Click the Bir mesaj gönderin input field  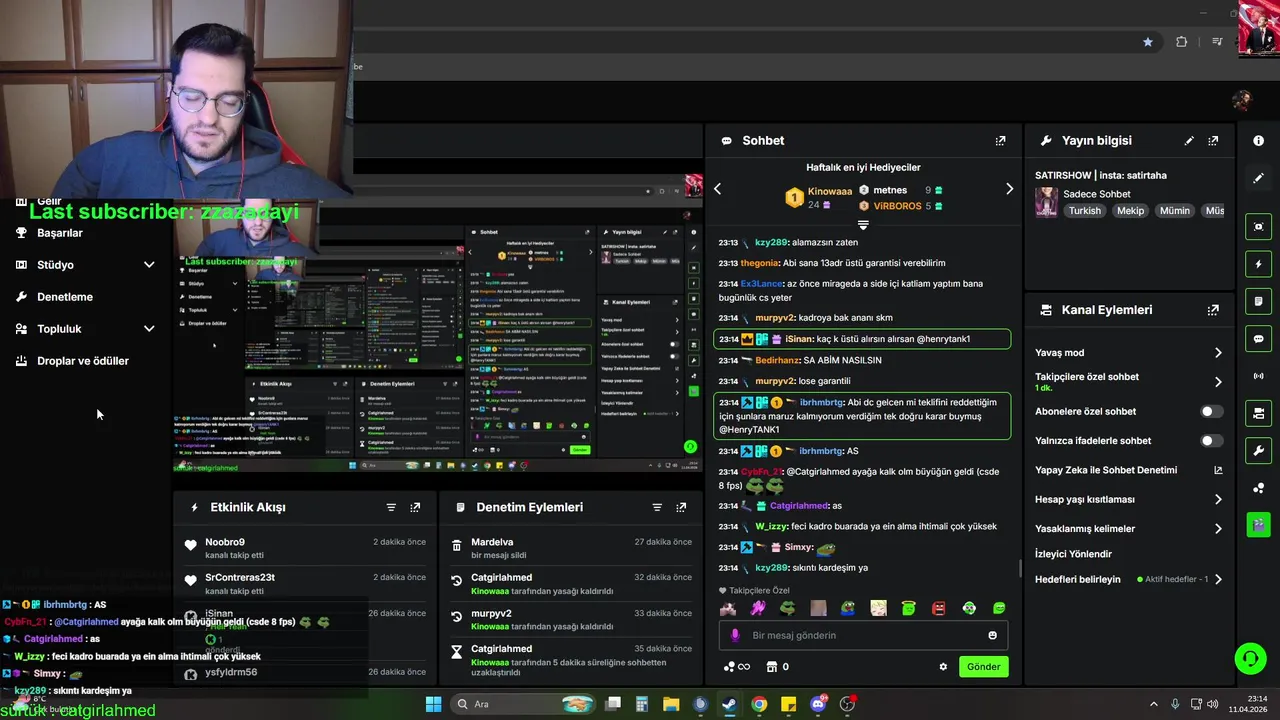tap(863, 635)
